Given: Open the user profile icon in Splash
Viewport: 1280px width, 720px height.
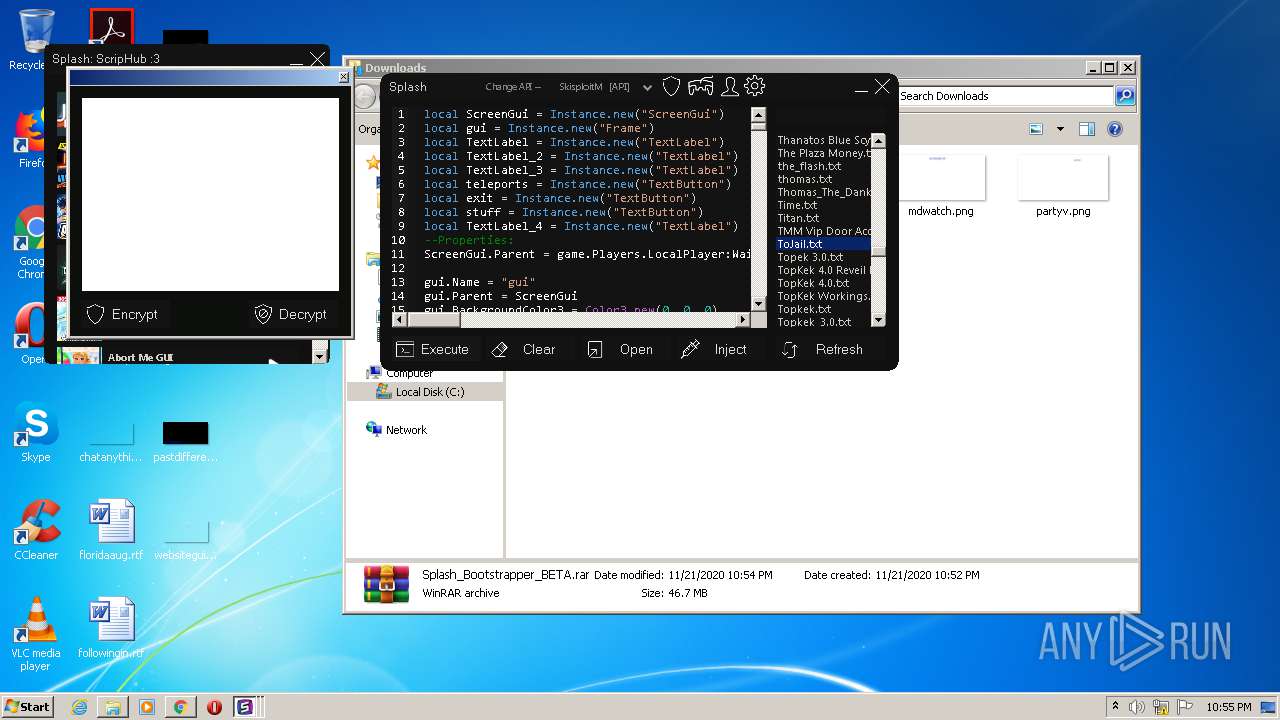Looking at the screenshot, I should (730, 87).
